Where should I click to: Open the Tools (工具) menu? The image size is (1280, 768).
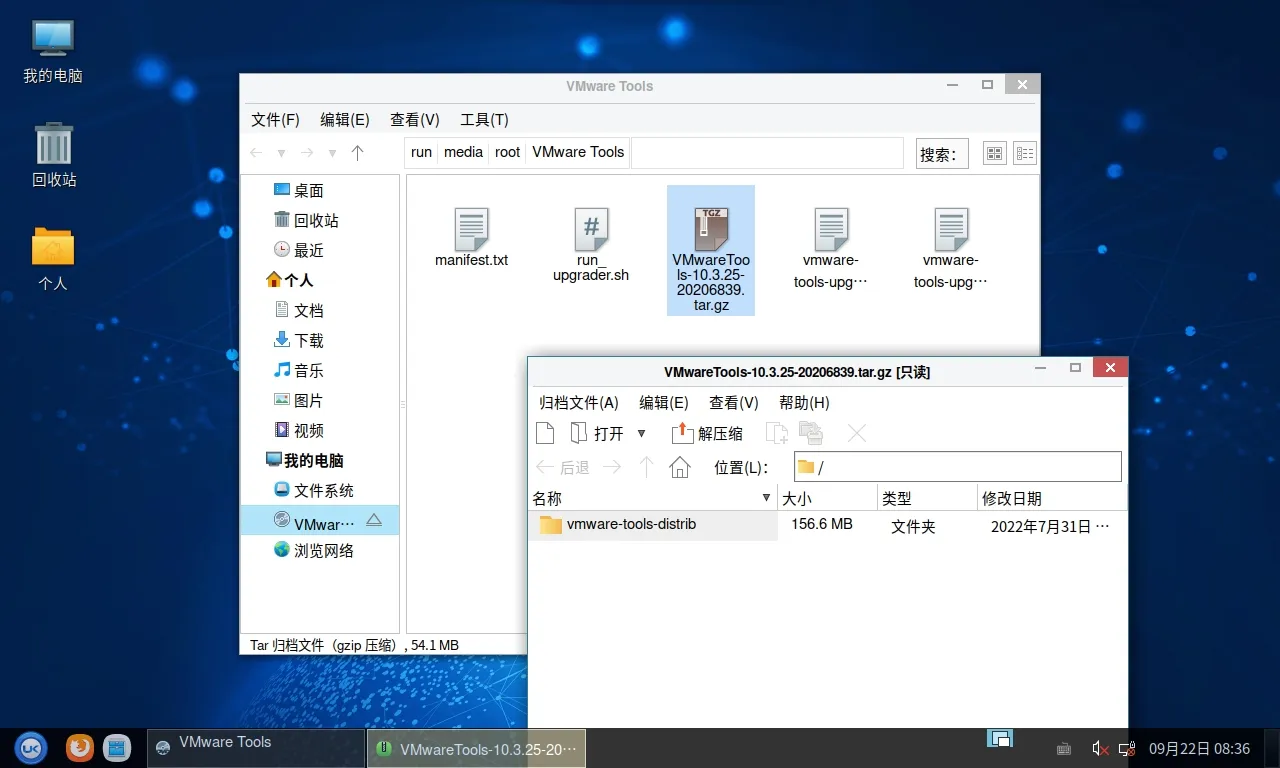click(x=484, y=119)
